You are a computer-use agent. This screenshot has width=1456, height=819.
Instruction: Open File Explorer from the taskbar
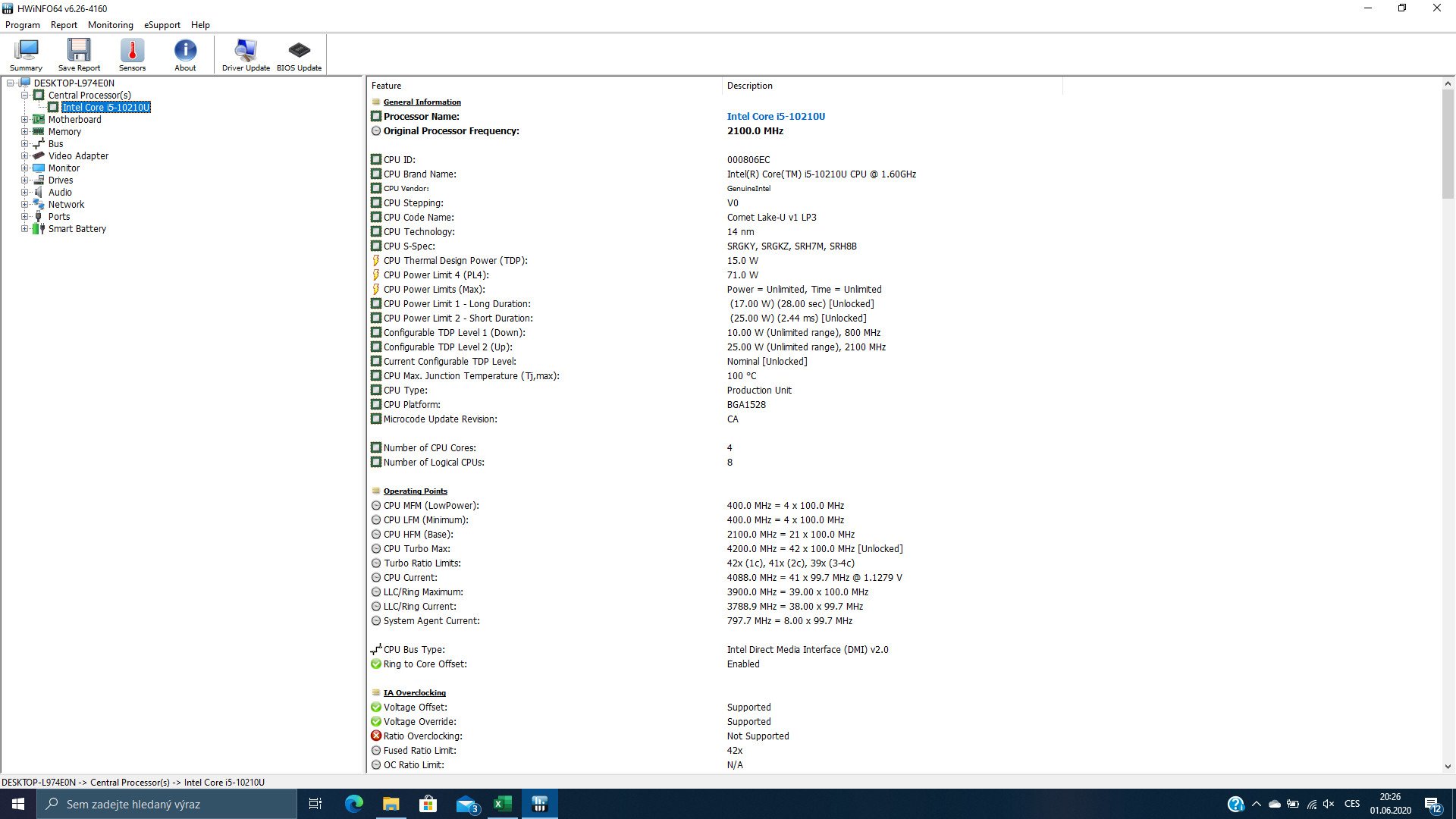click(391, 804)
